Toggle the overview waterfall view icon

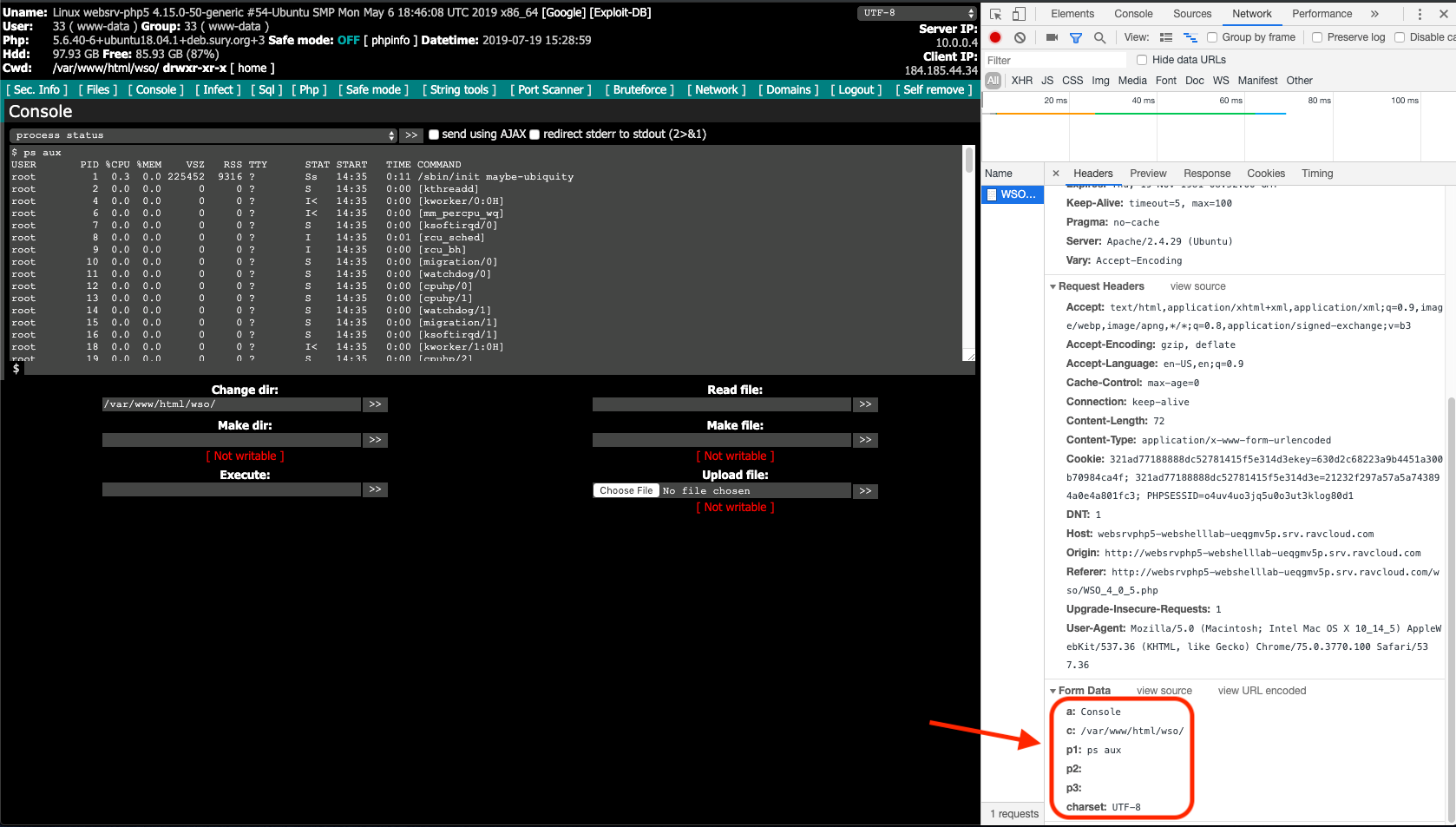coord(1190,37)
